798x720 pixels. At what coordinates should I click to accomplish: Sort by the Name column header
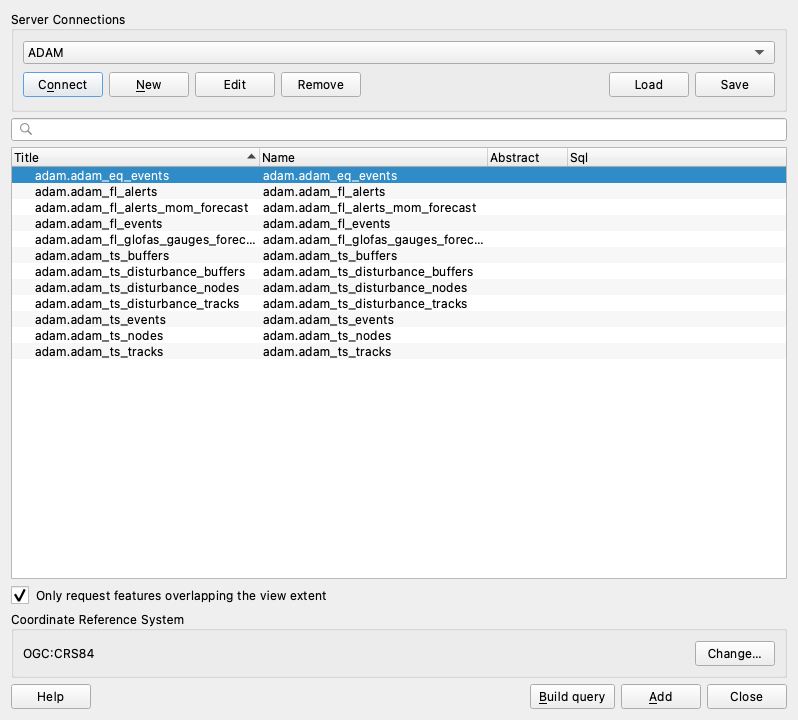(x=373, y=157)
